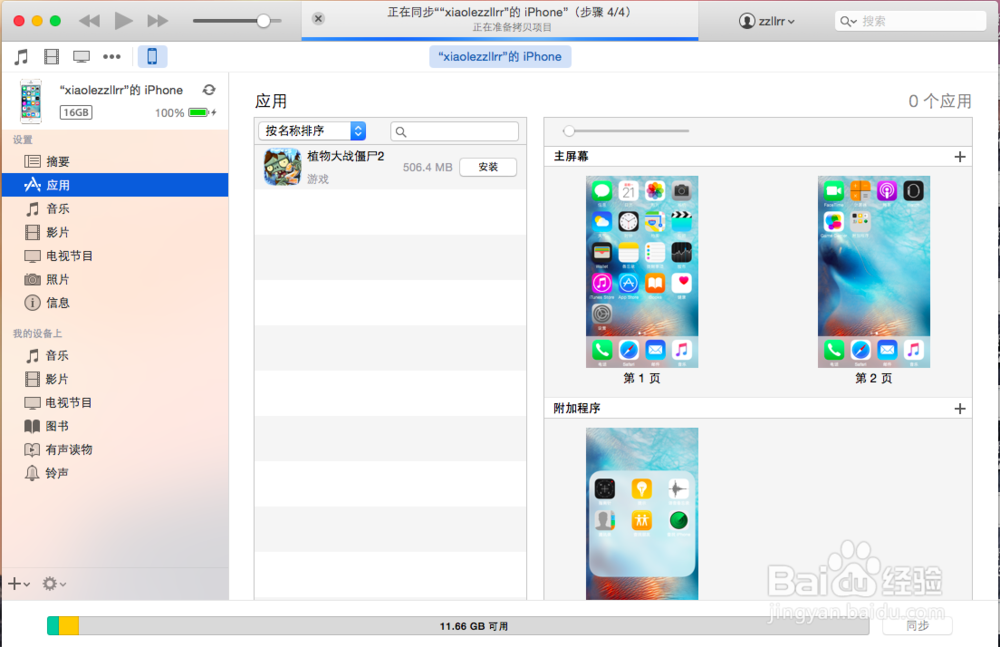The image size is (1000, 647).
Task: Click the 同步 button at bottom right
Action: (x=917, y=624)
